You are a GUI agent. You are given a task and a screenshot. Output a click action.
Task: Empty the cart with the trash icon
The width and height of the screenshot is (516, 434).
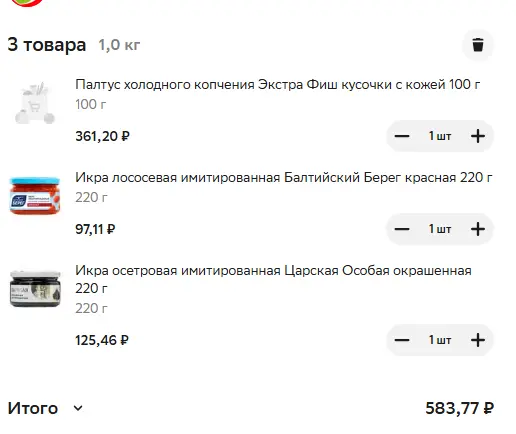click(x=478, y=45)
